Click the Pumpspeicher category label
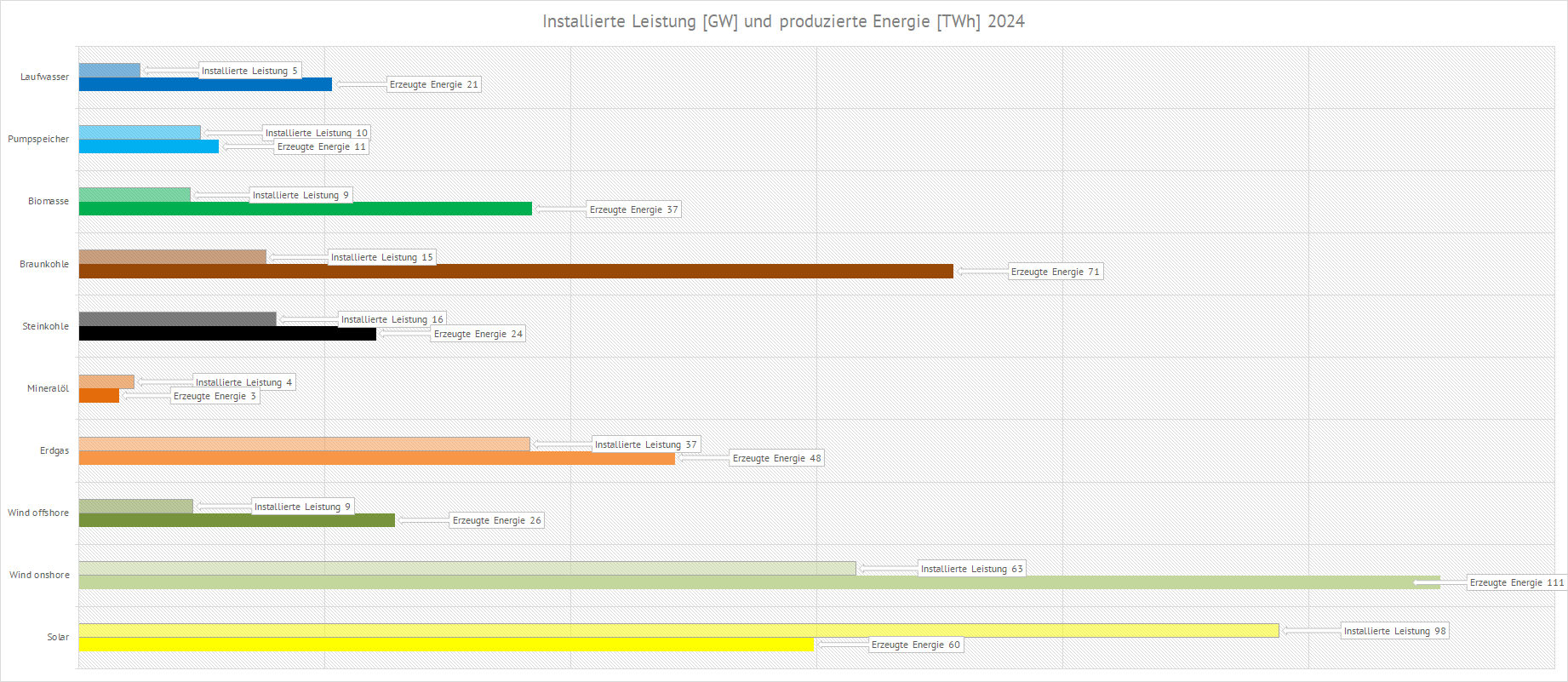This screenshot has width=1568, height=682. [x=38, y=139]
